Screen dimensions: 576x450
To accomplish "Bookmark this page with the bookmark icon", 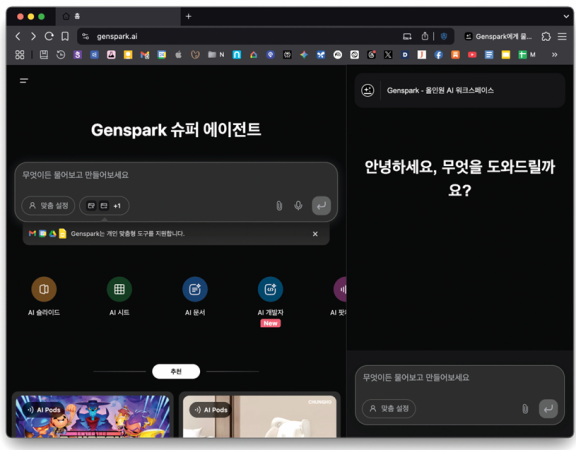I will coord(65,36).
